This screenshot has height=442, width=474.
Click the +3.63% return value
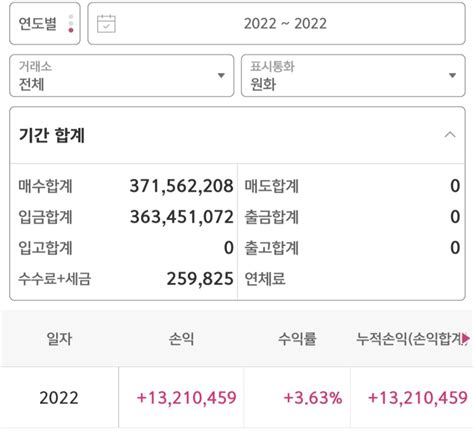tap(313, 398)
